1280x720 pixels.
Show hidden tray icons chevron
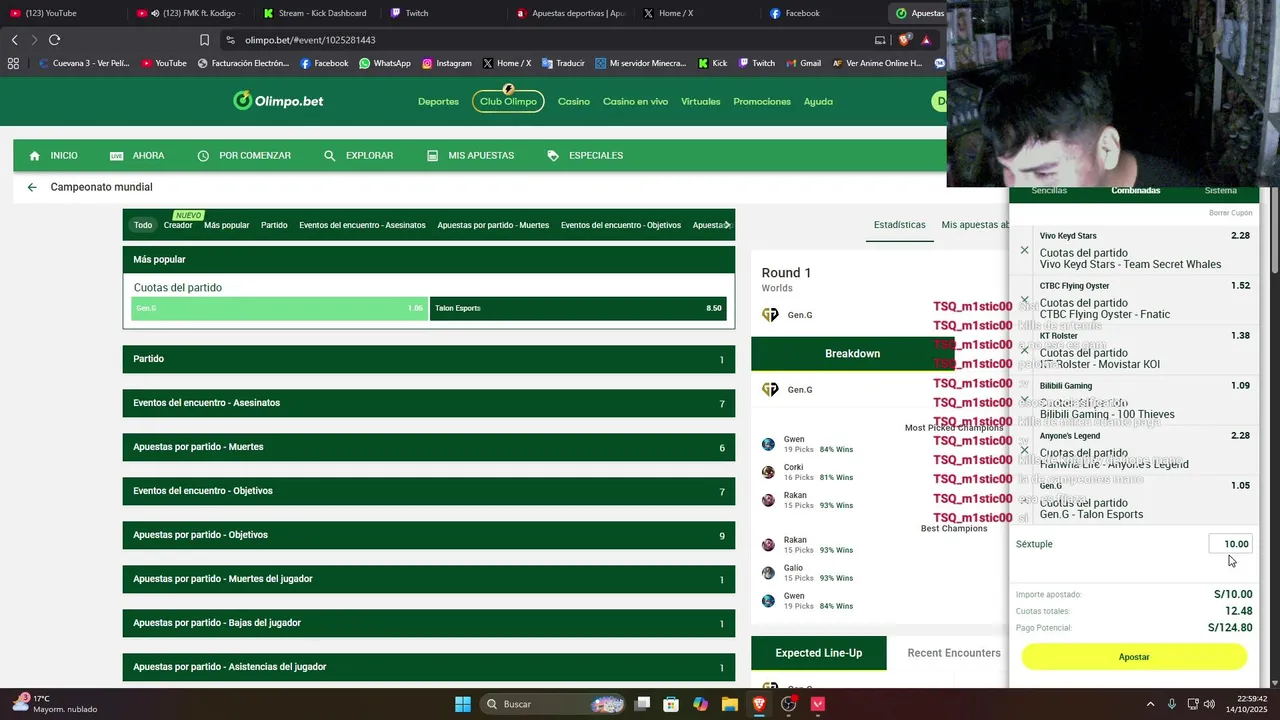click(x=1151, y=704)
